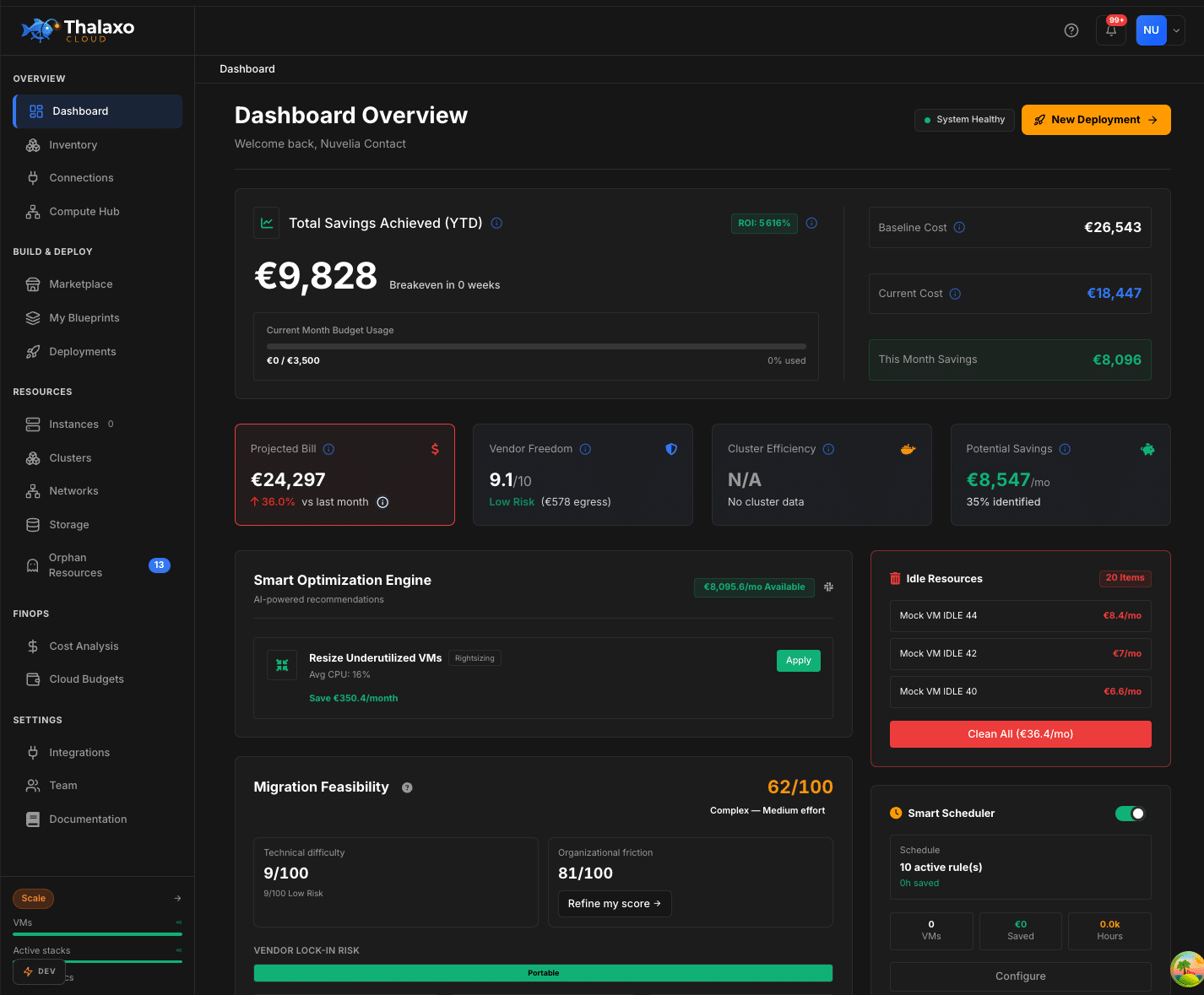Click the New Deployment button
The height and width of the screenshot is (995, 1204).
pyautogui.click(x=1096, y=120)
